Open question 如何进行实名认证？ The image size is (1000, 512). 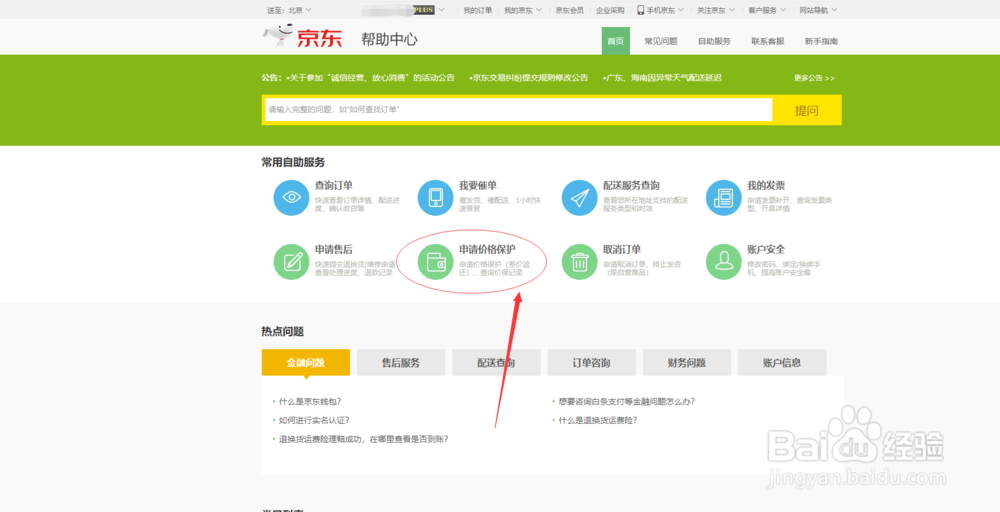pos(314,420)
